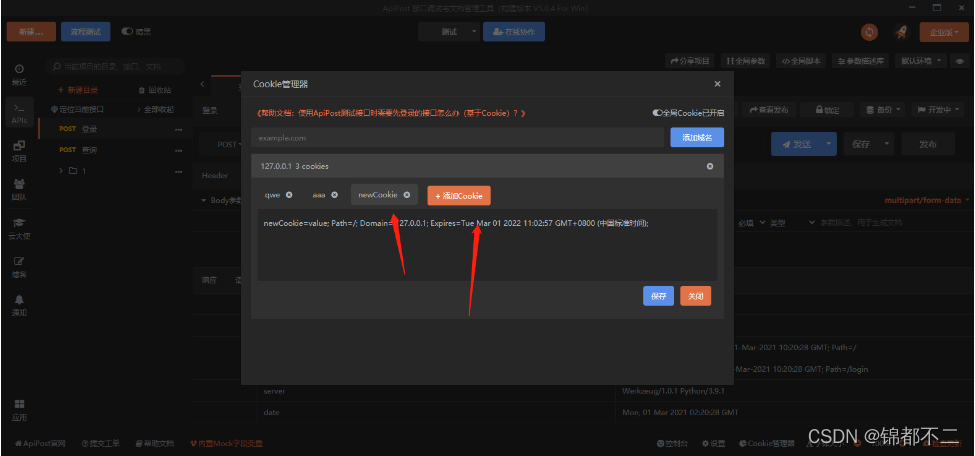Select the APIs sidebar icon
Screen dimensions: 975x456
click(x=19, y=113)
